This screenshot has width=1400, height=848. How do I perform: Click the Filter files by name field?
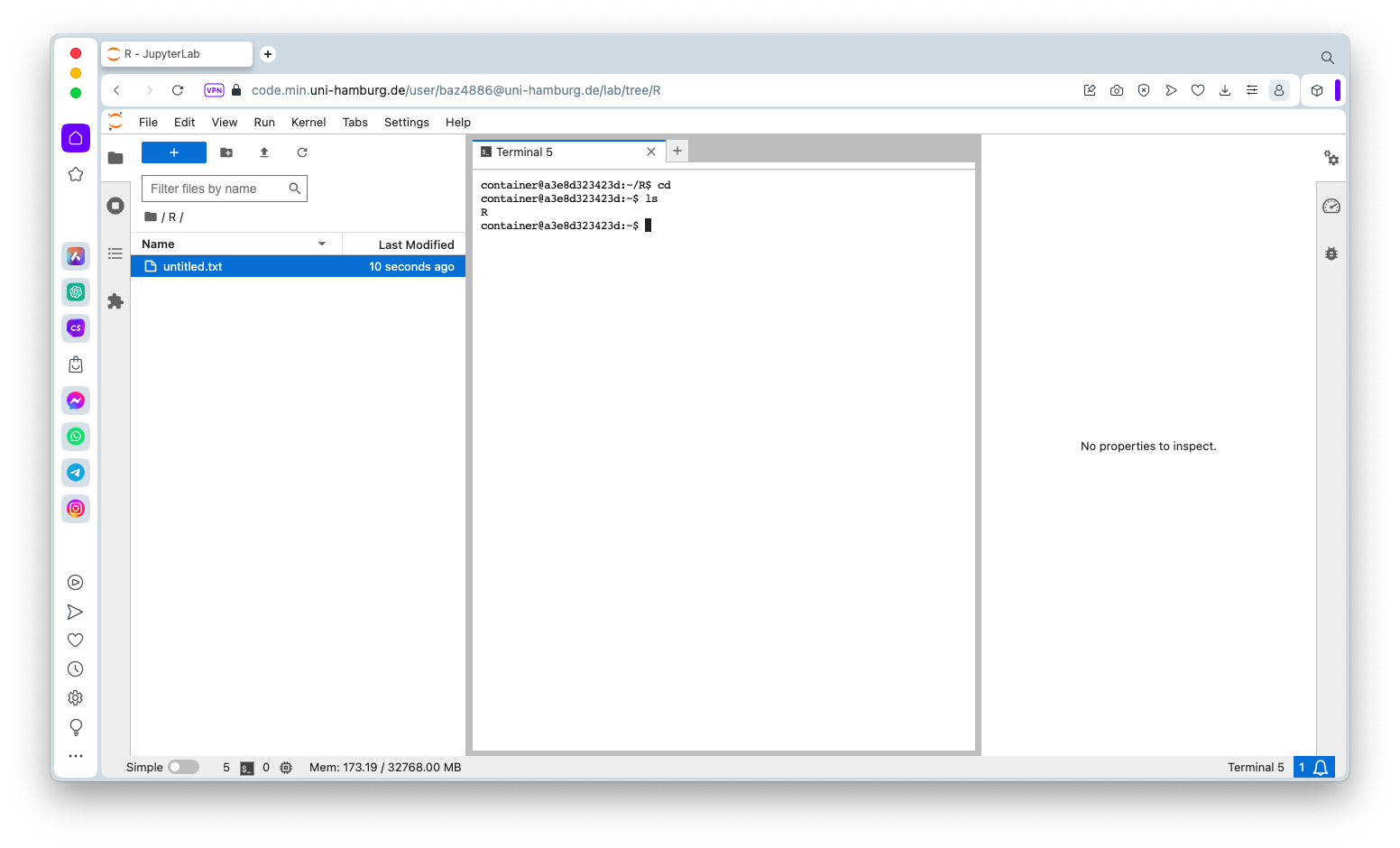point(216,189)
